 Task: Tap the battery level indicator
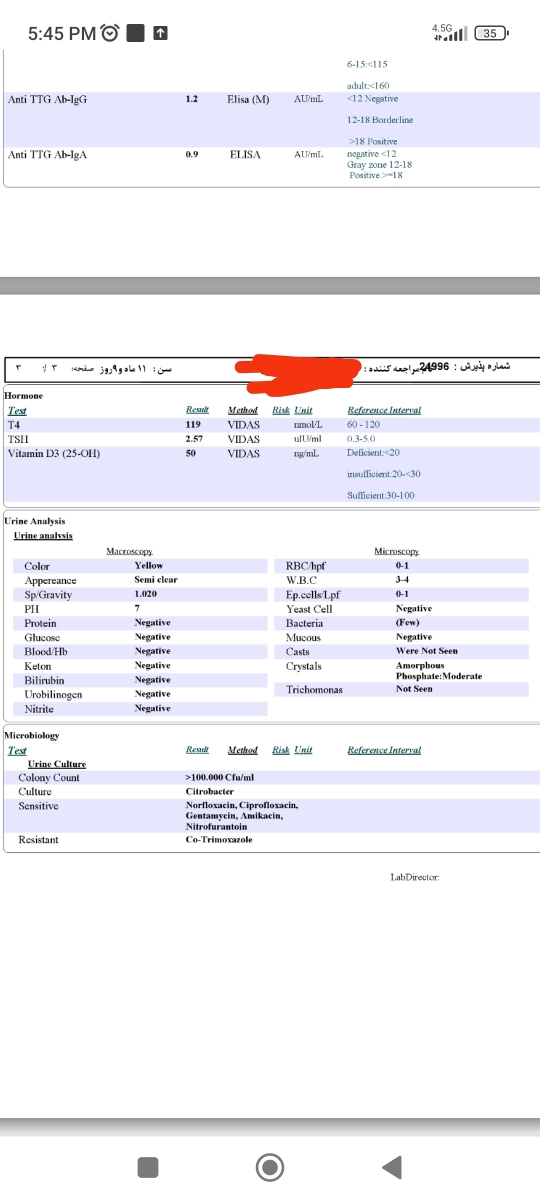click(x=491, y=33)
